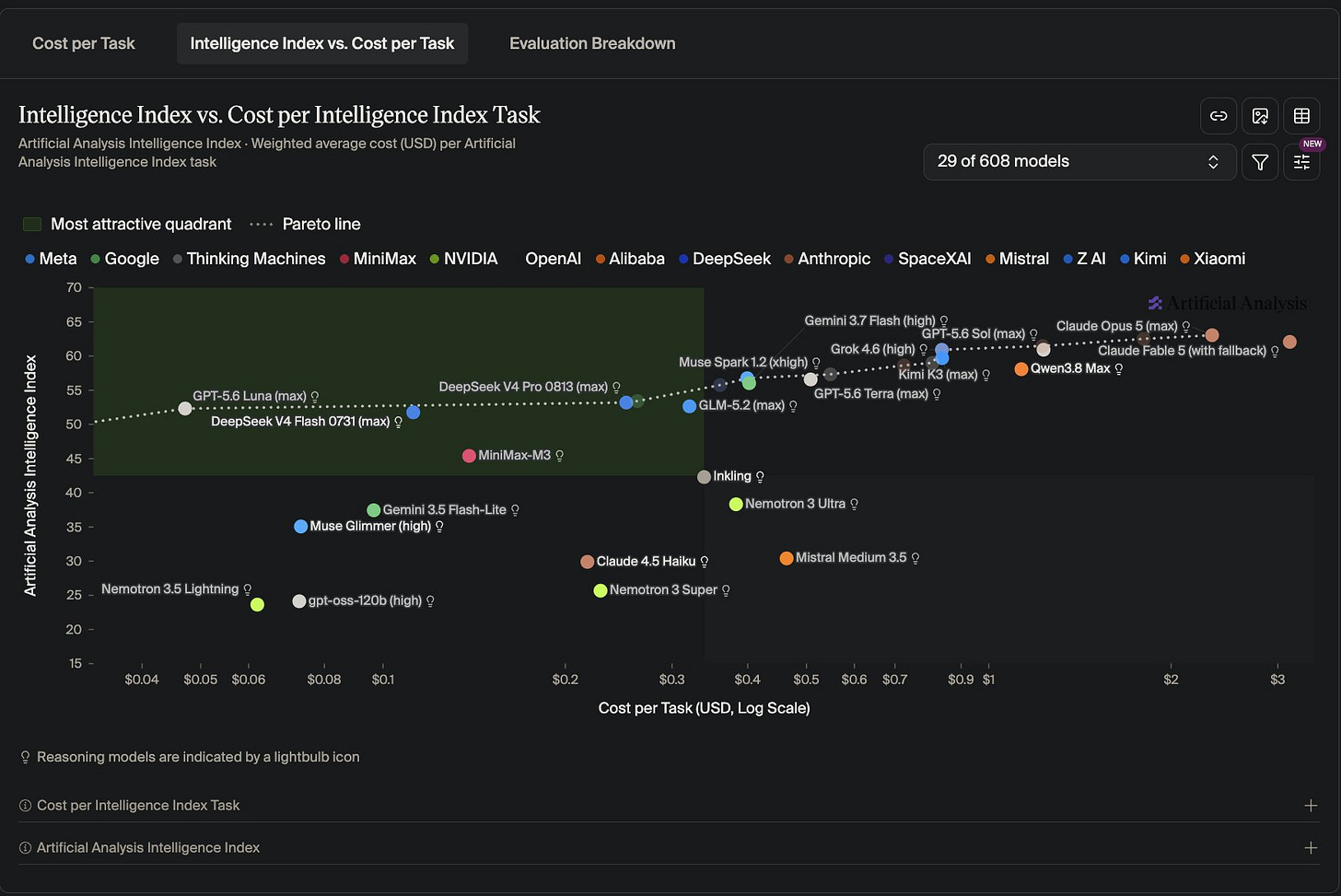Toggle the Anthropic legend entry
The width and height of the screenshot is (1341, 896).
click(827, 259)
